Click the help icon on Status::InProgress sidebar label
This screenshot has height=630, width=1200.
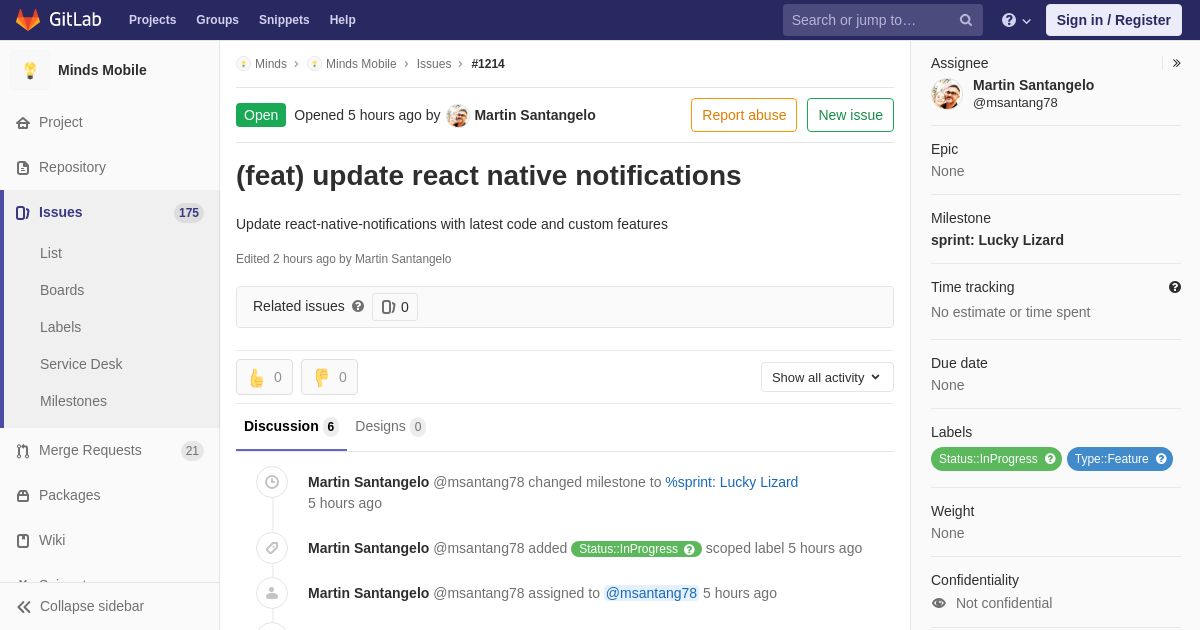1050,459
